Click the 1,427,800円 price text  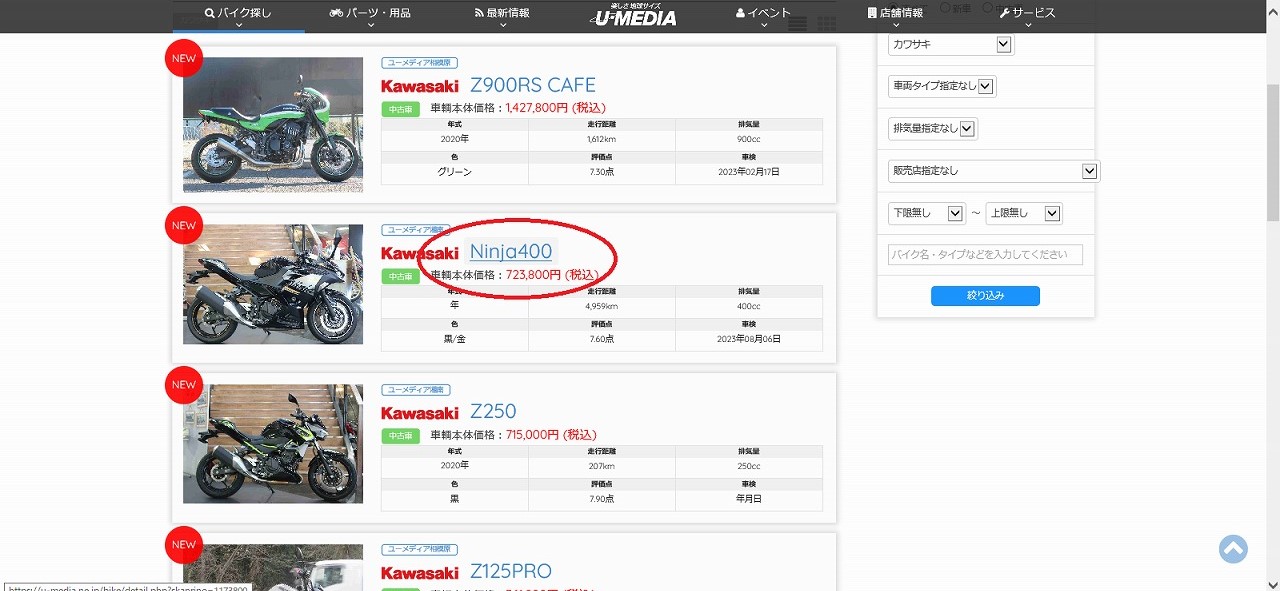tap(555, 108)
